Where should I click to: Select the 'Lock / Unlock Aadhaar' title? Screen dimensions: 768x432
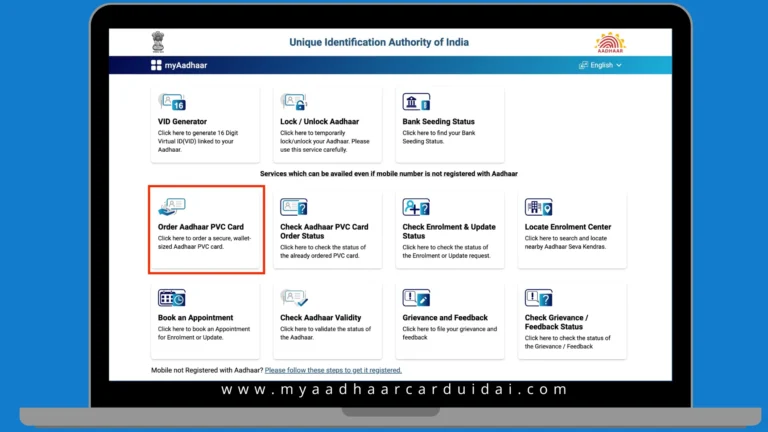[x=319, y=121]
